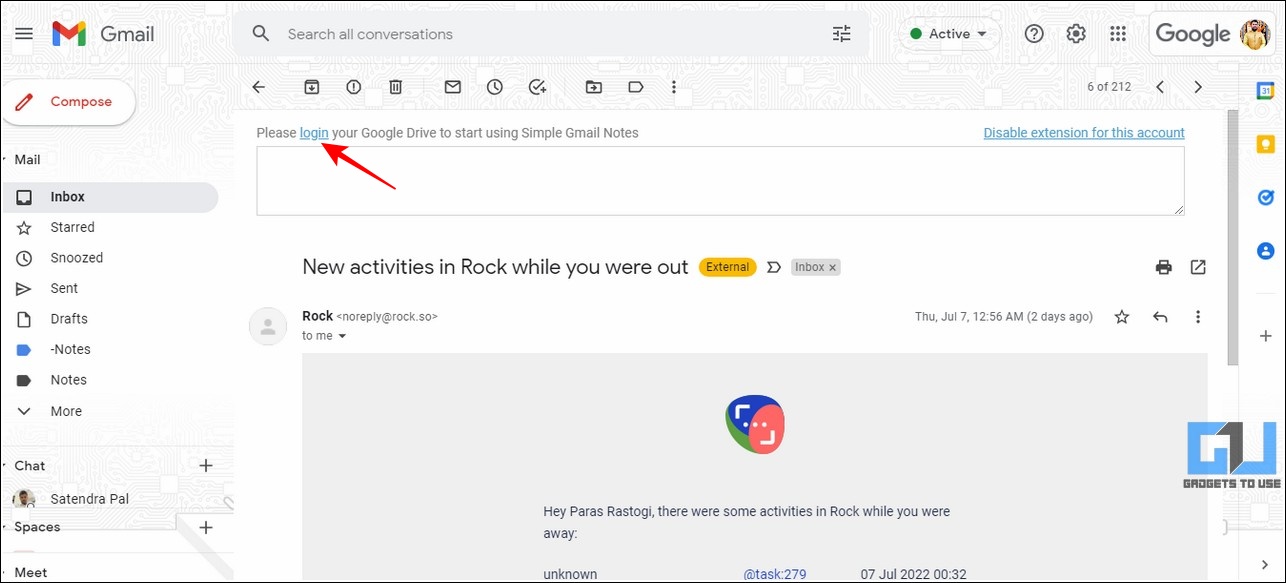
Task: Open Contacts side panel
Action: click(x=1265, y=250)
